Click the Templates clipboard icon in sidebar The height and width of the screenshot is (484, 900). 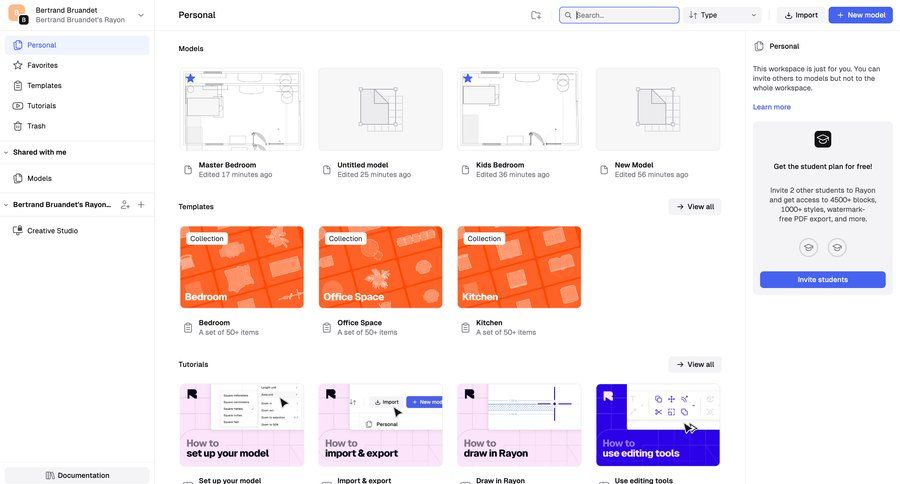18,86
